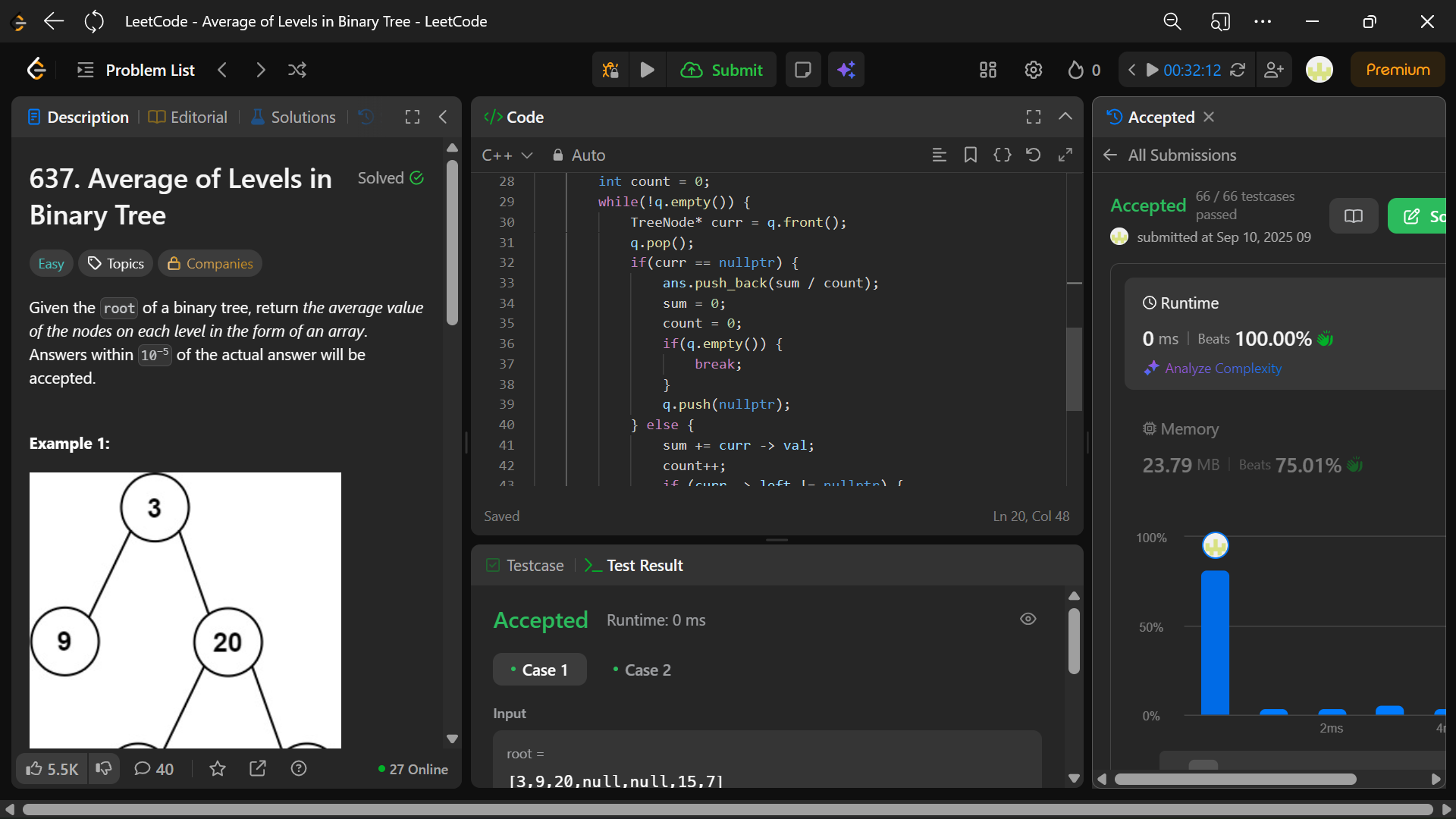1456x819 pixels.
Task: Collapse the Code panel using the chevron
Action: click(x=1065, y=117)
